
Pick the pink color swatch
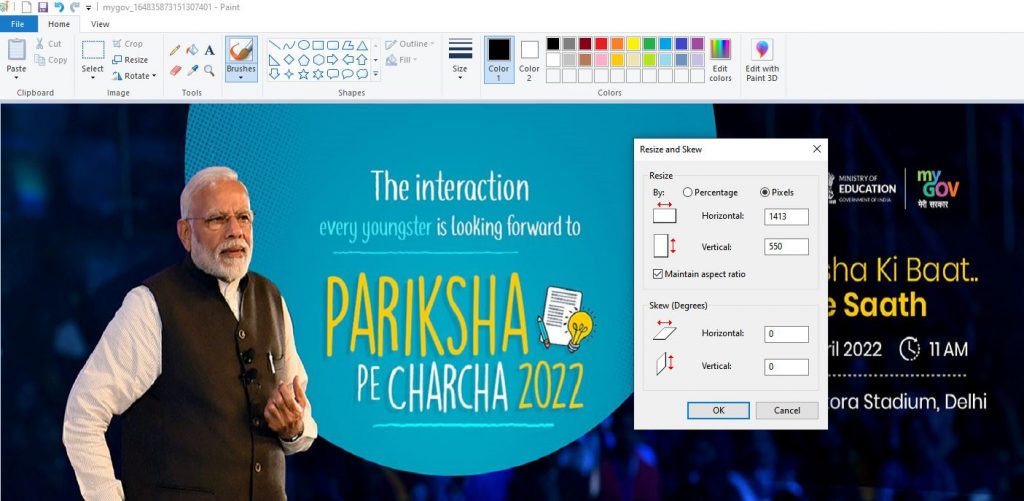[601, 59]
